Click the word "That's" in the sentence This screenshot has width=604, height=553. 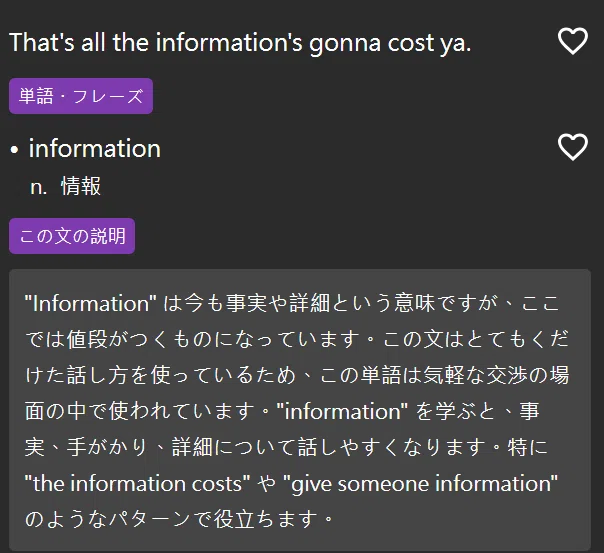[x=42, y=42]
